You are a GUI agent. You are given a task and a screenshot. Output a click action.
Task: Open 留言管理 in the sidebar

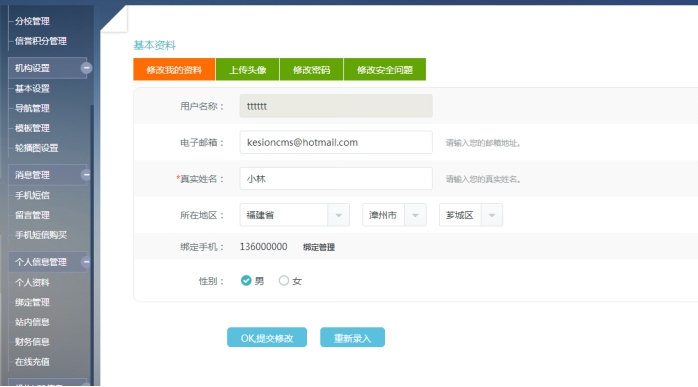(x=32, y=215)
